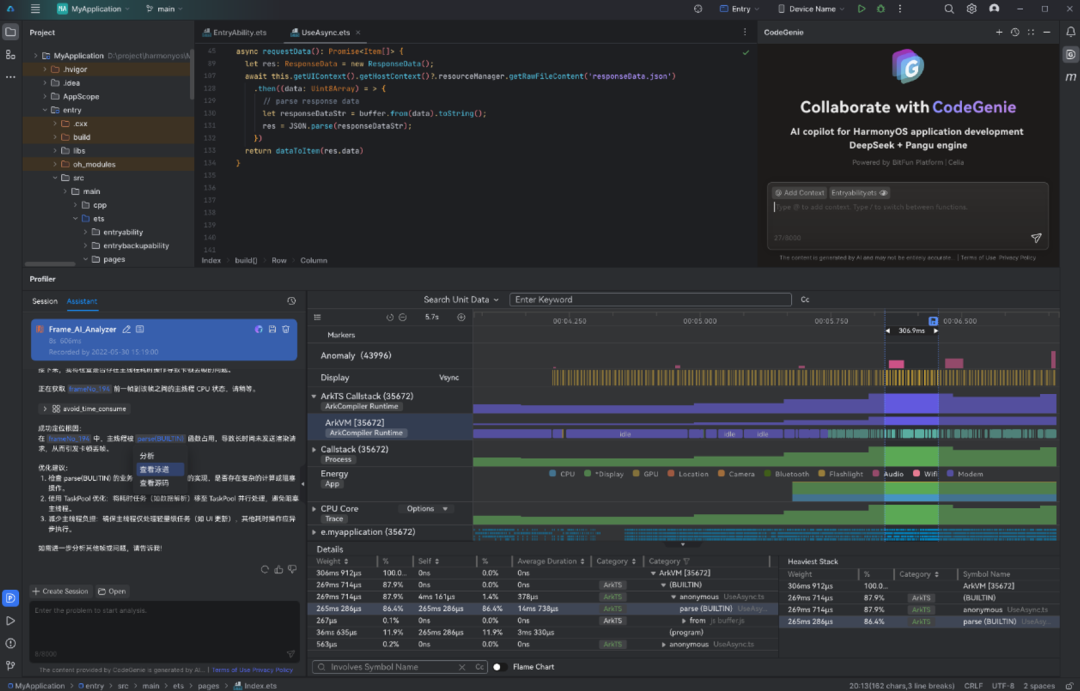Regenerate the assistant response

(264, 569)
